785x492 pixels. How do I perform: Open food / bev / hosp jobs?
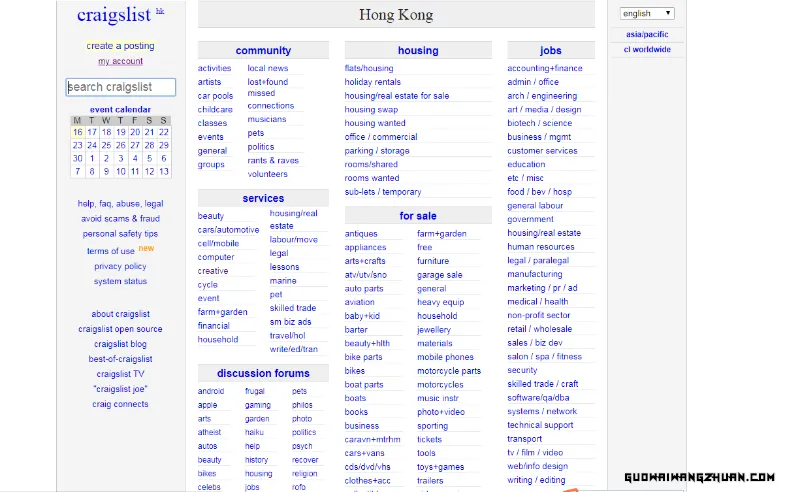point(539,192)
